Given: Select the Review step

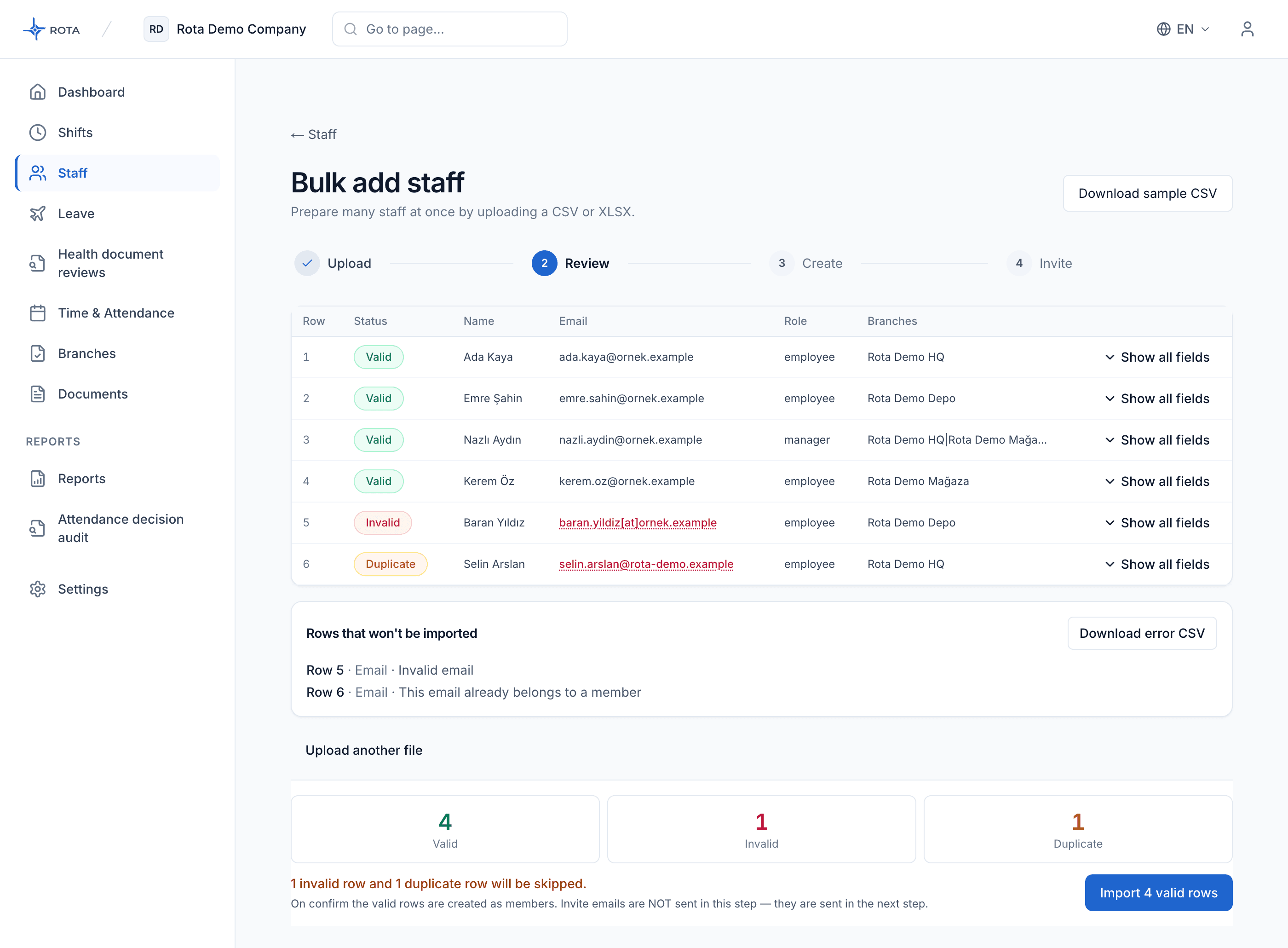Looking at the screenshot, I should [570, 263].
